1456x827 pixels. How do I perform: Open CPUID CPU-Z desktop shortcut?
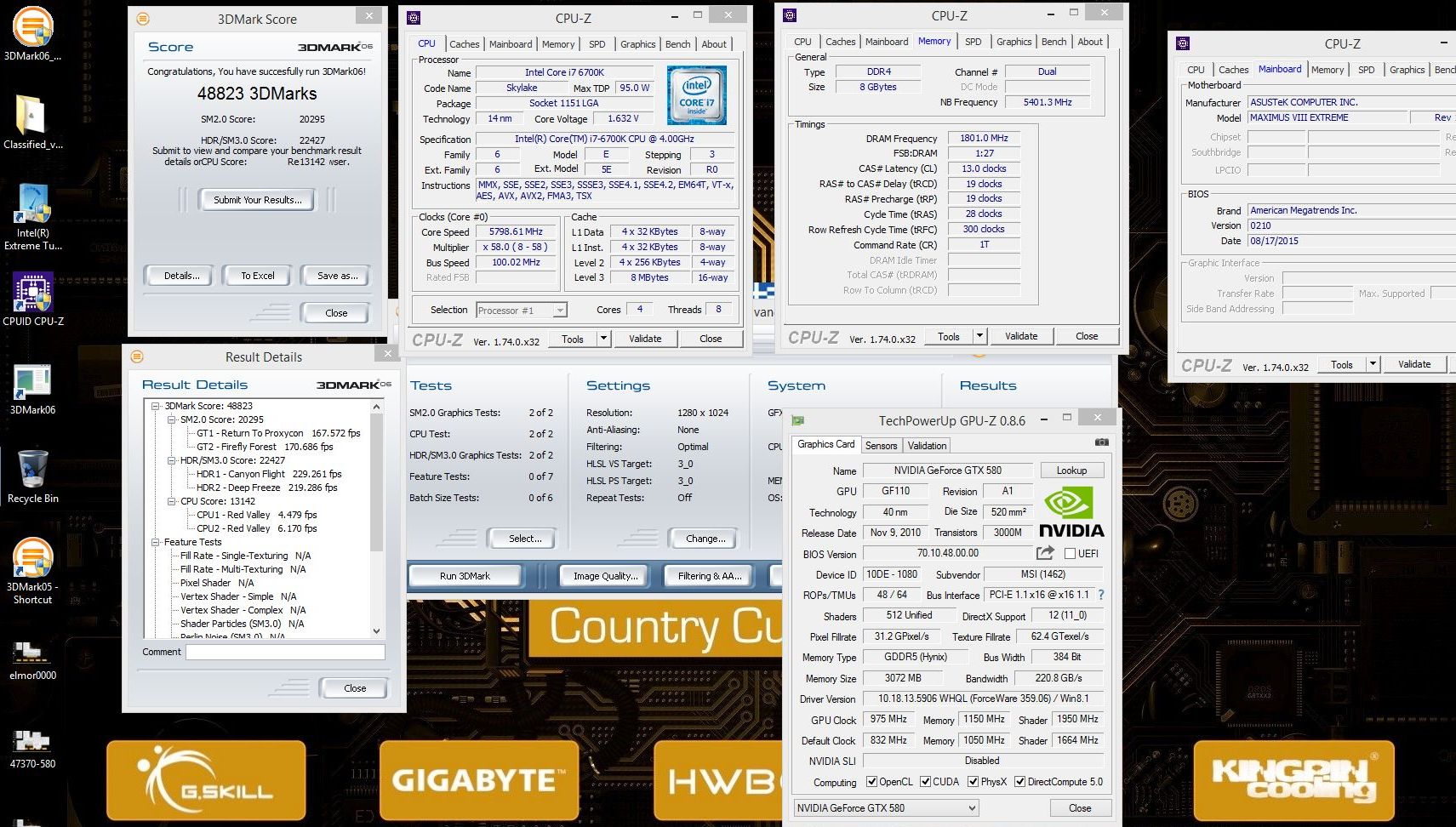coord(32,299)
